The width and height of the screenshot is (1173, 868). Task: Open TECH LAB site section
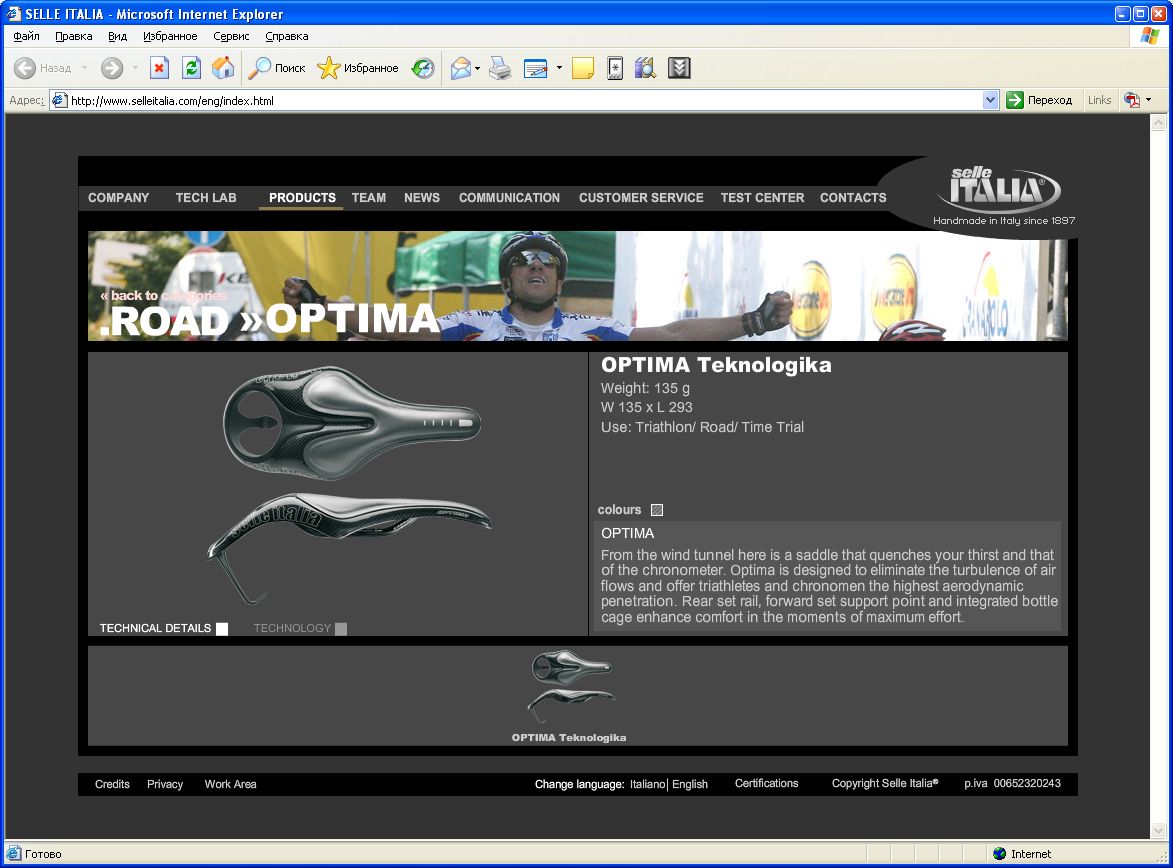tap(206, 198)
